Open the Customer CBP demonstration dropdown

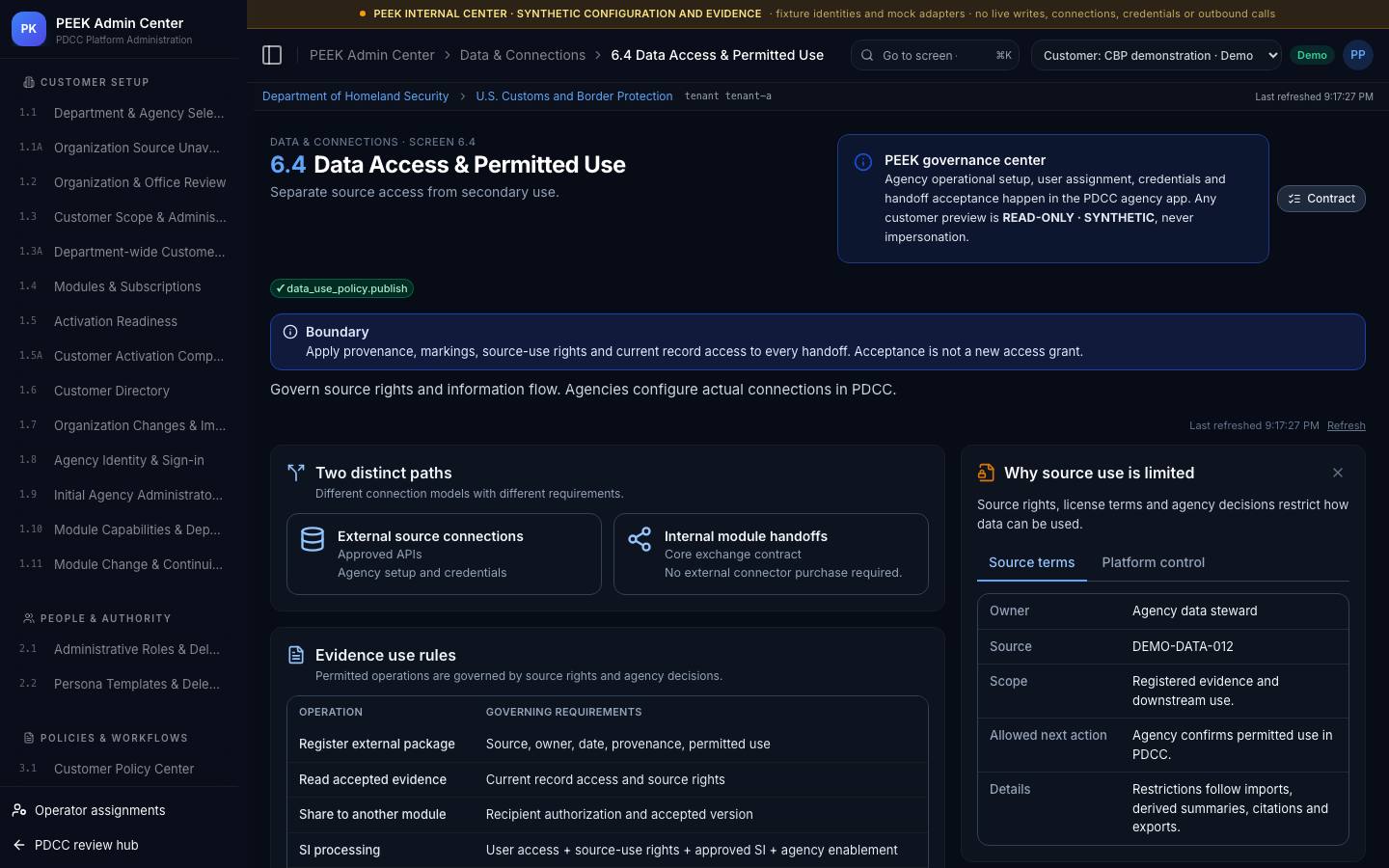click(1157, 55)
